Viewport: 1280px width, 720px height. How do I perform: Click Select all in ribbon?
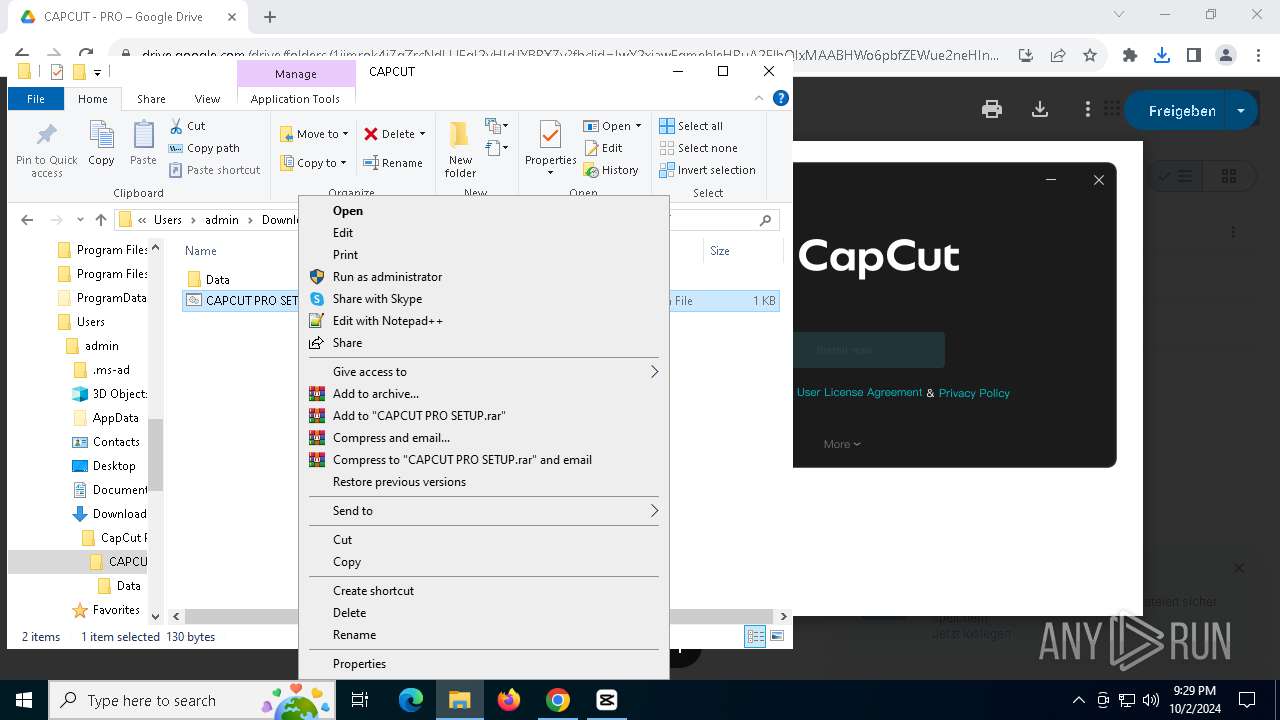691,126
